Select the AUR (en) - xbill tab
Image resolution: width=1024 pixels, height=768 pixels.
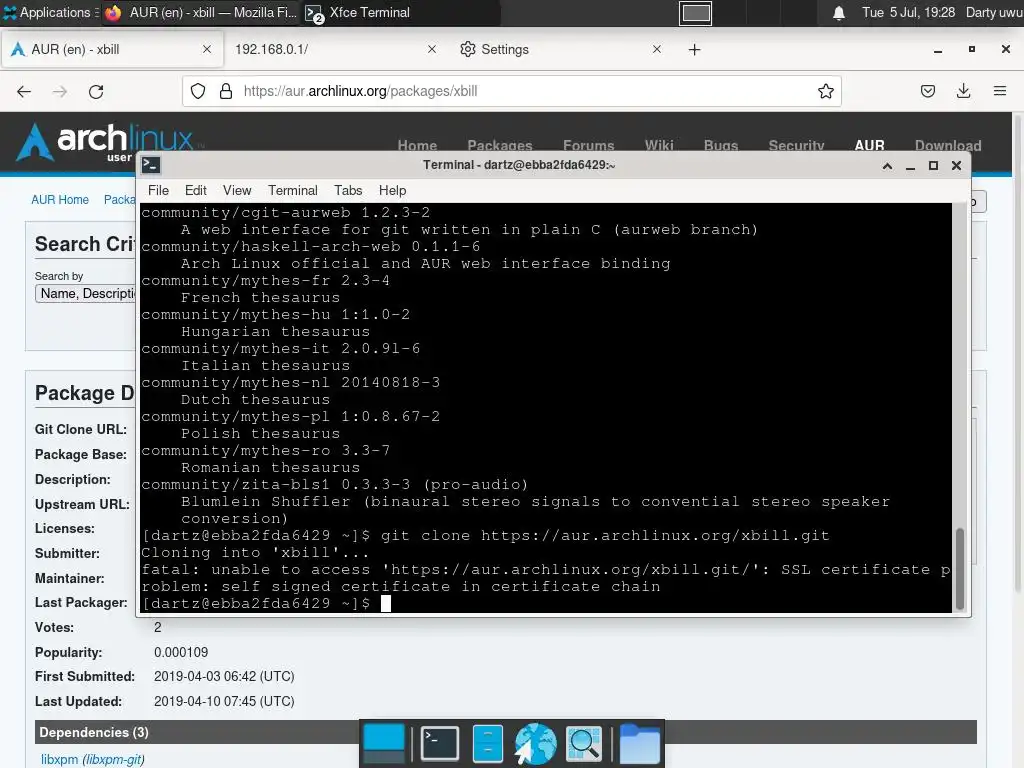click(x=110, y=50)
